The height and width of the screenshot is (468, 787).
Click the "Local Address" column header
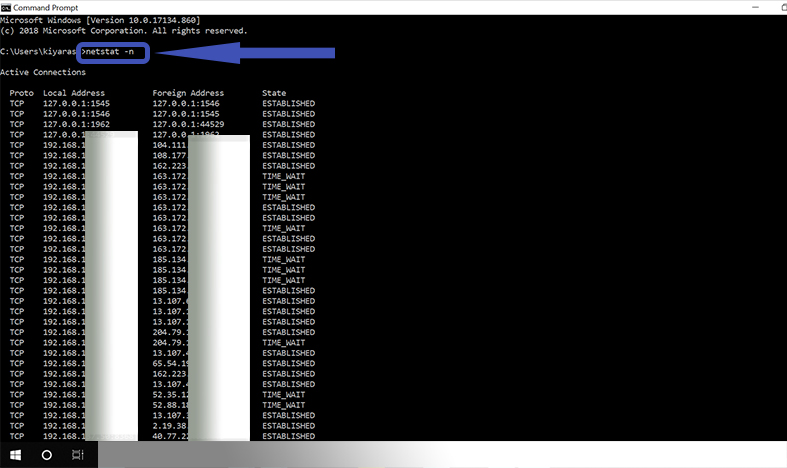(74, 93)
